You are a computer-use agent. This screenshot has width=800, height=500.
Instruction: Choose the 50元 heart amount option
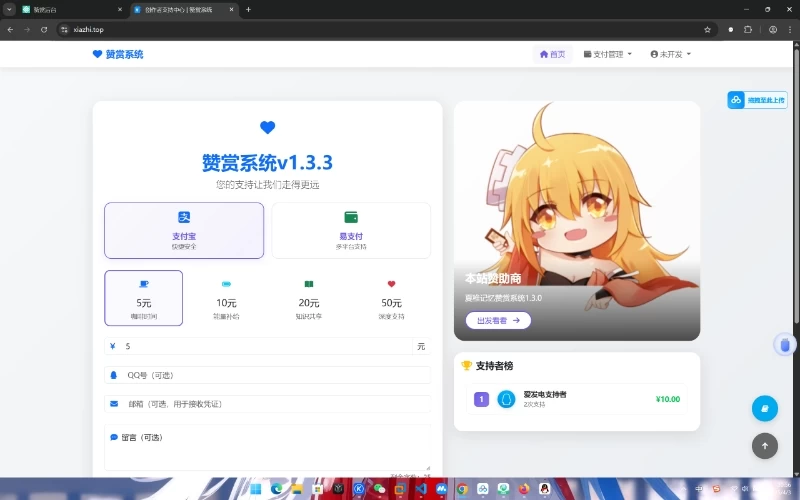pos(391,297)
